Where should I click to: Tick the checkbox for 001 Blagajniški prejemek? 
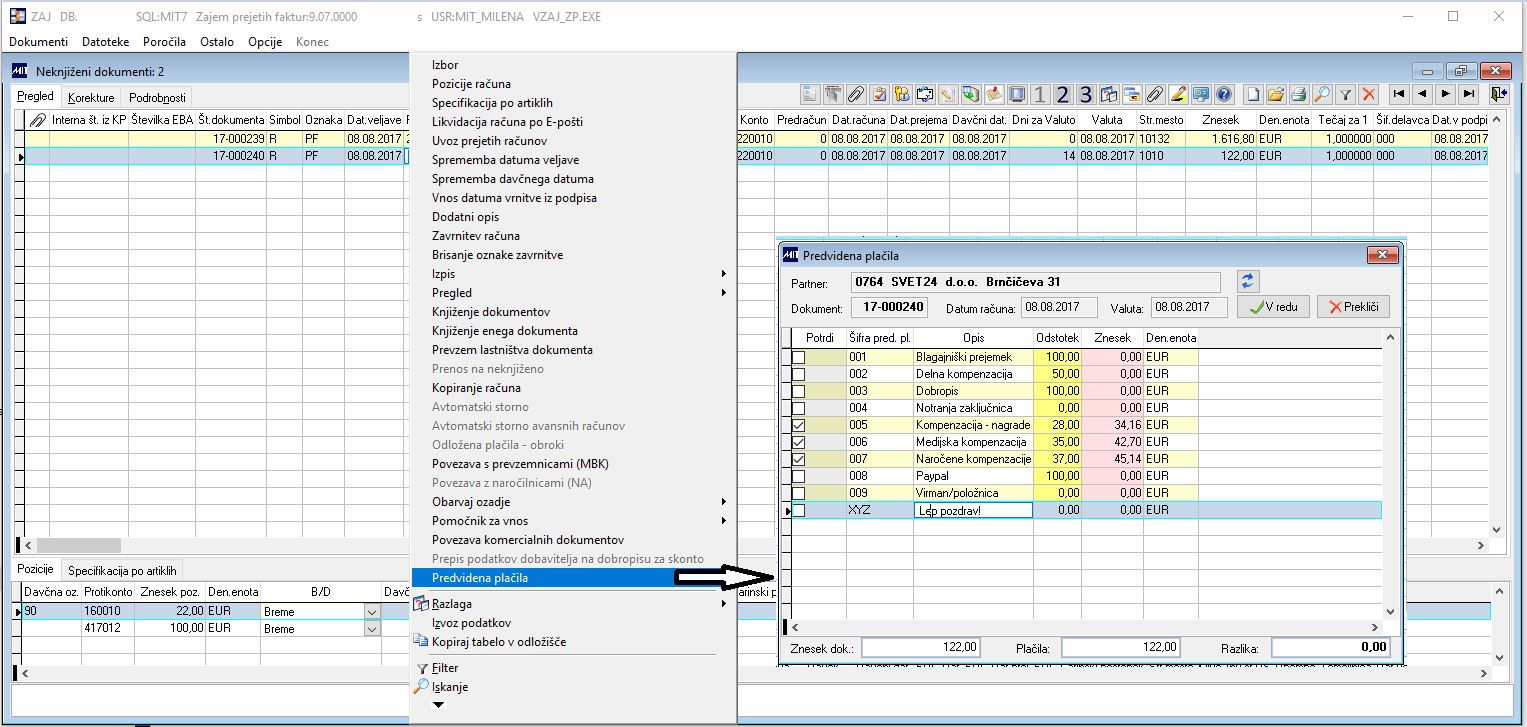click(798, 357)
